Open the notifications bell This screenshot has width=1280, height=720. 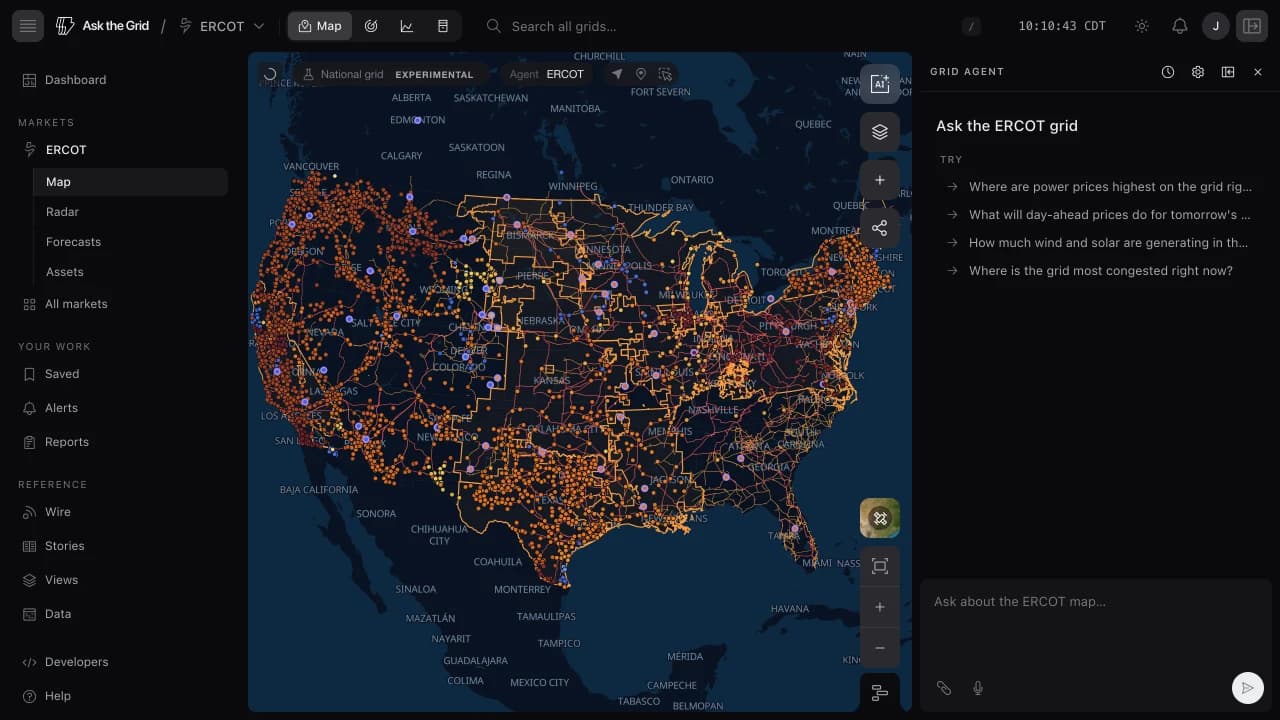tap(1180, 26)
